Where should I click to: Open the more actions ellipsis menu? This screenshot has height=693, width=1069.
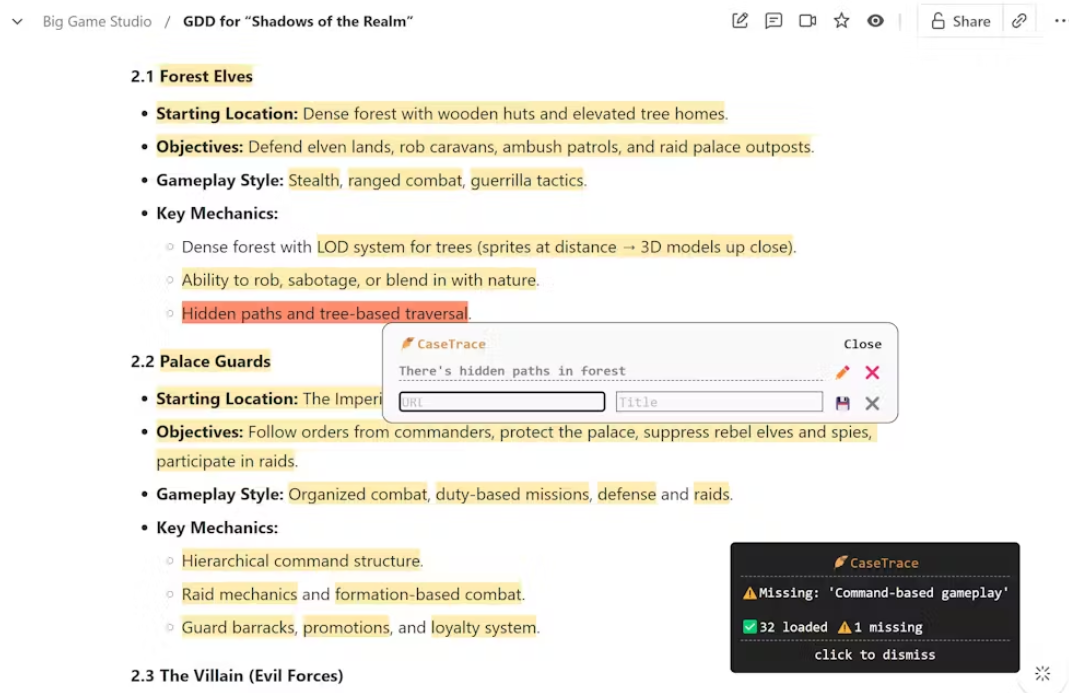click(x=1060, y=21)
